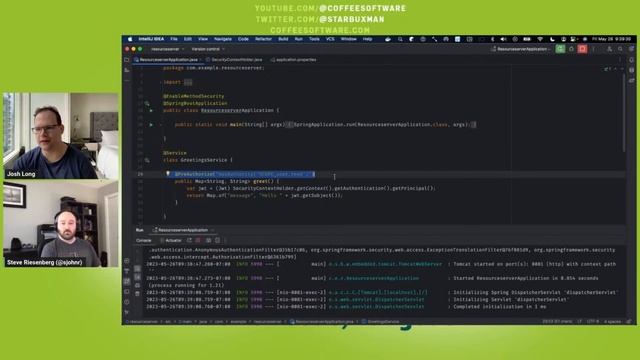
Task: Click the rerun icon in Run panel toolbar
Action: (x=189, y=240)
